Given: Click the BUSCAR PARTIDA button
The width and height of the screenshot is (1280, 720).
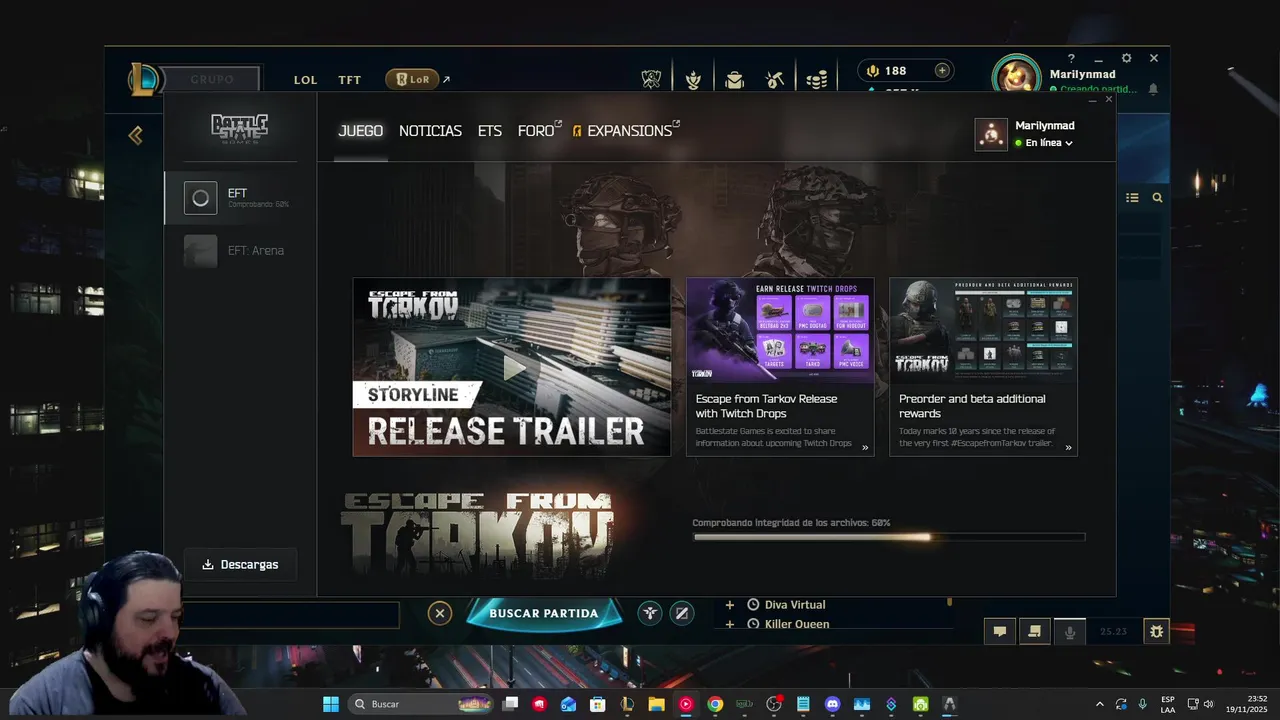Looking at the screenshot, I should [544, 613].
